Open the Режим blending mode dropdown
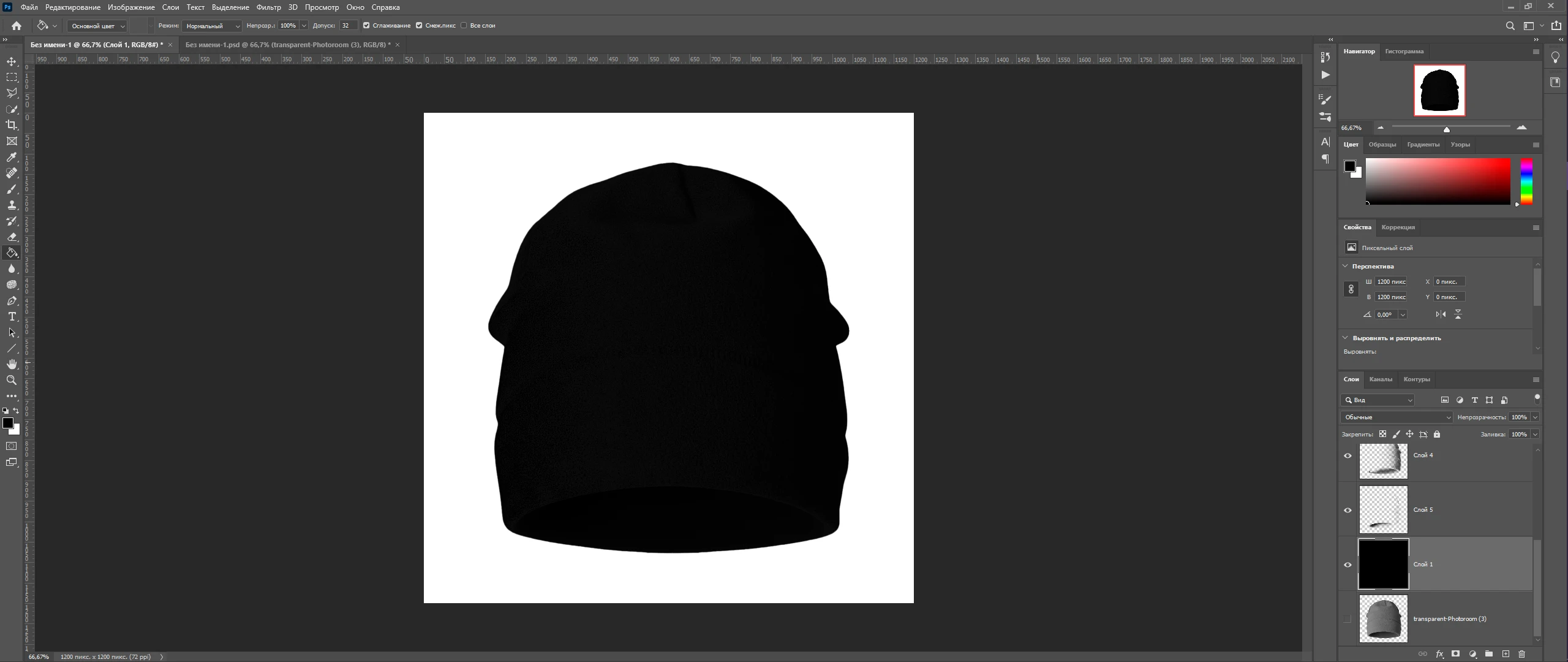1568x662 pixels. click(x=212, y=26)
